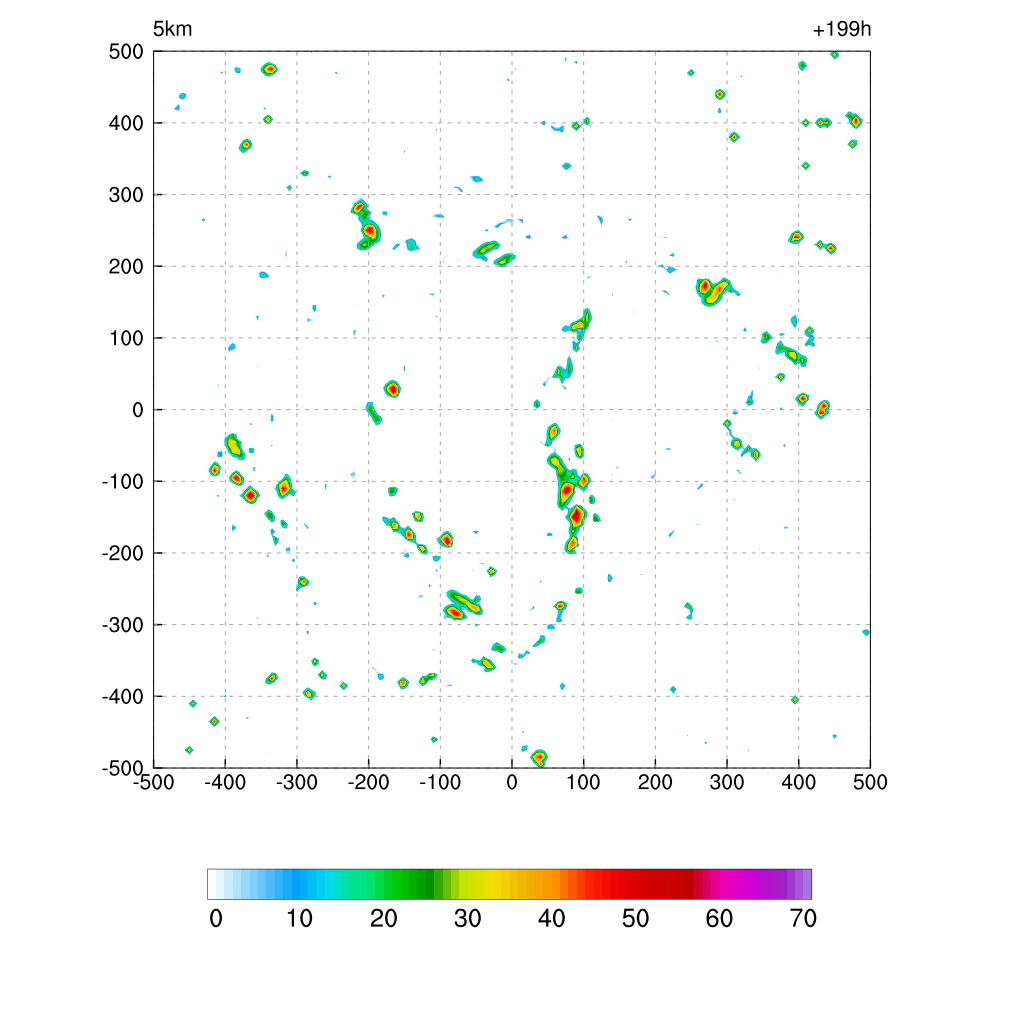This screenshot has height=1024, width=1024.
Task: Click the colorbar label 30
Action: tap(468, 919)
